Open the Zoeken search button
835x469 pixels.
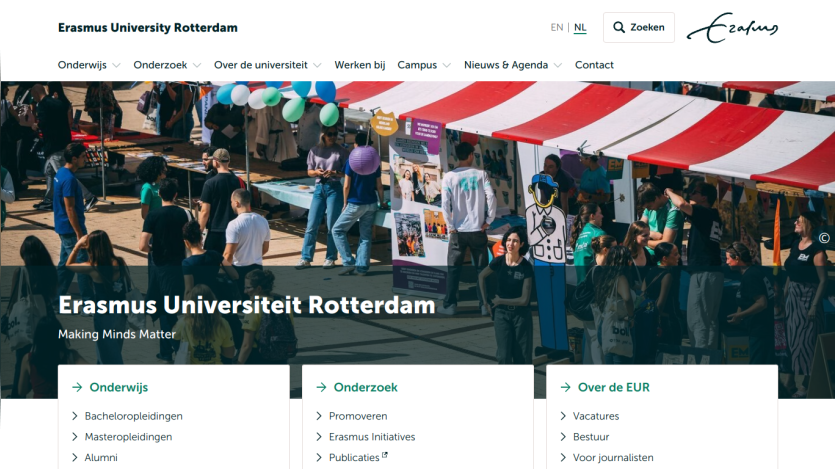click(x=638, y=27)
